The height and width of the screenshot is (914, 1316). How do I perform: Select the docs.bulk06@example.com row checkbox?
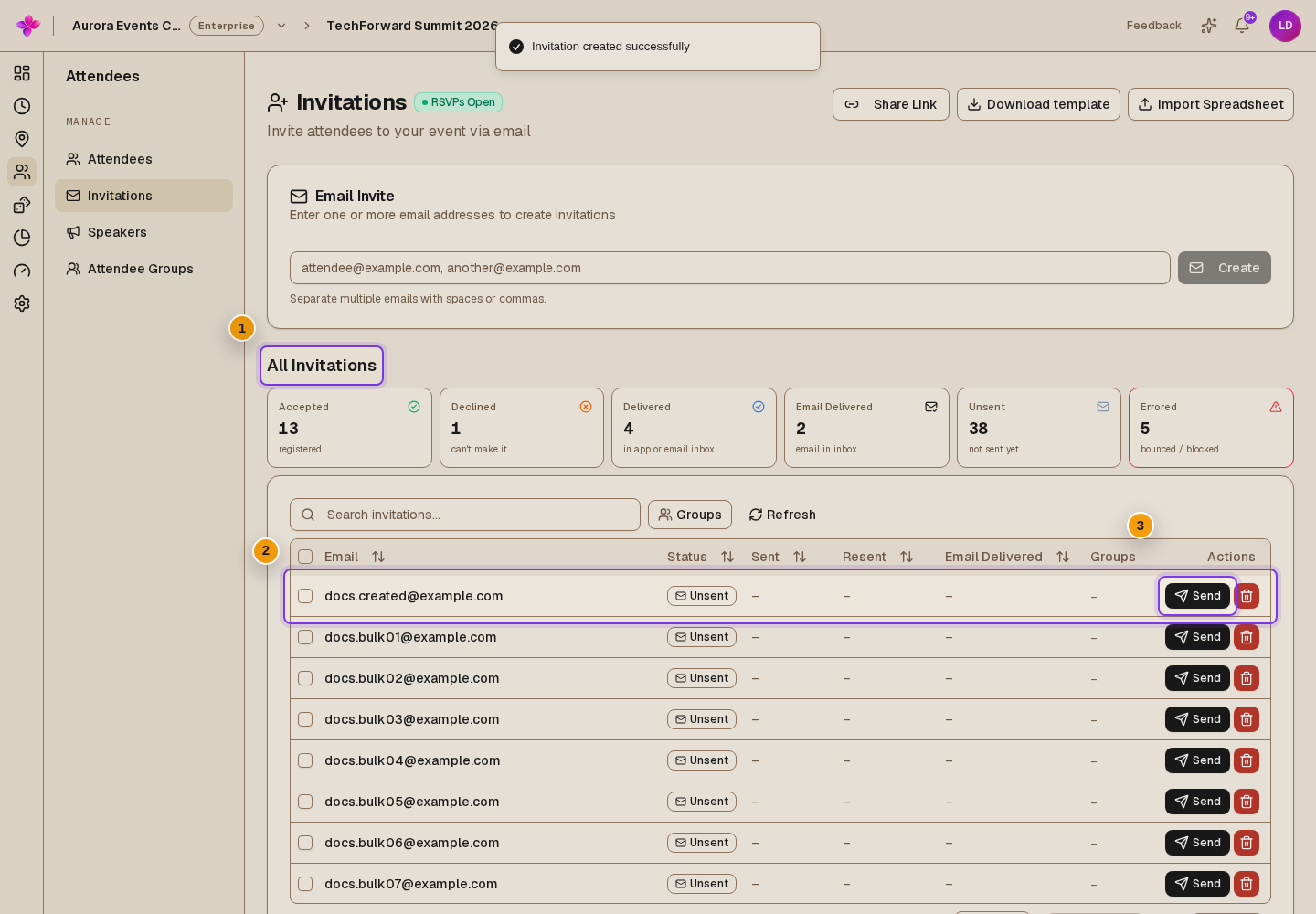pyautogui.click(x=305, y=843)
